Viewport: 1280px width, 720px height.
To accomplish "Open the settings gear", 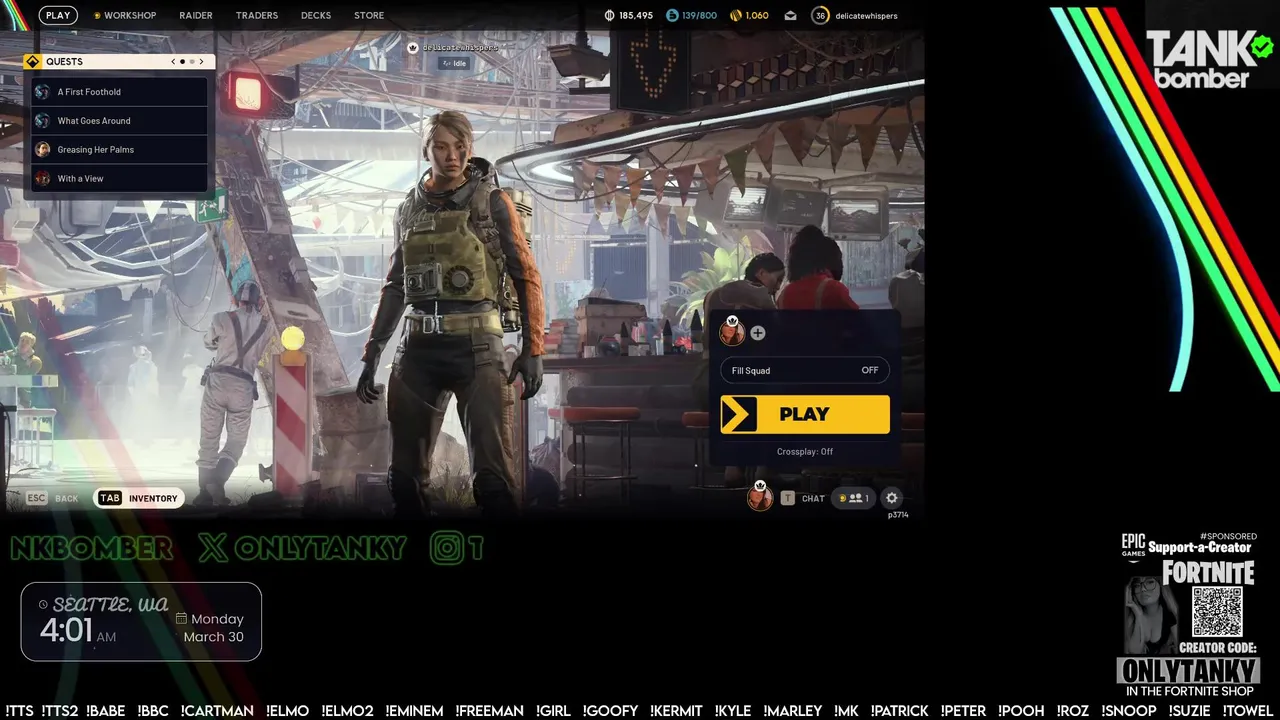I will click(x=892, y=498).
